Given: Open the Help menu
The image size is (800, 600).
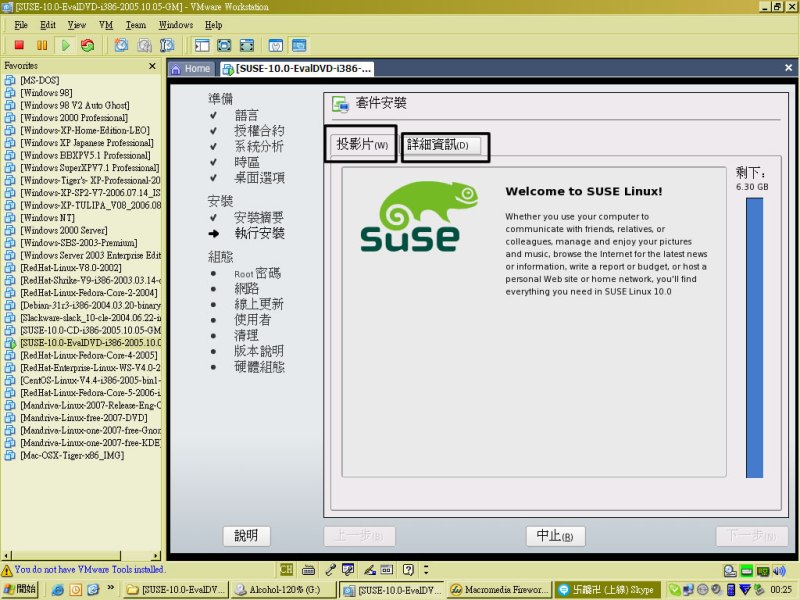Looking at the screenshot, I should point(213,25).
